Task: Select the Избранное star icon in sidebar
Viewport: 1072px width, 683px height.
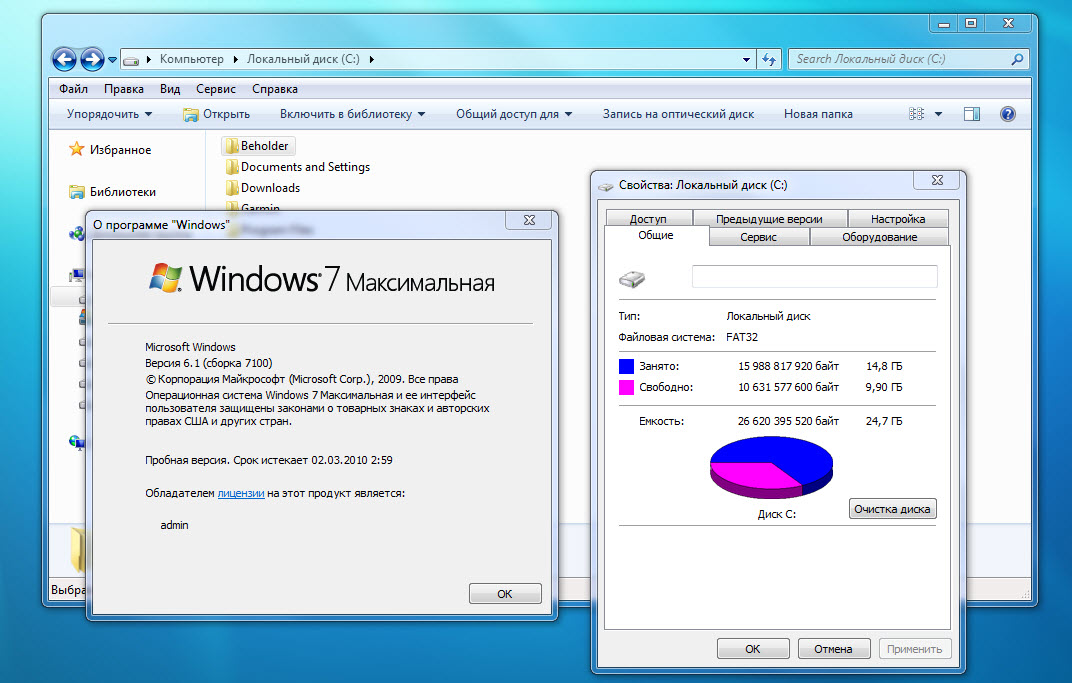Action: [x=76, y=149]
